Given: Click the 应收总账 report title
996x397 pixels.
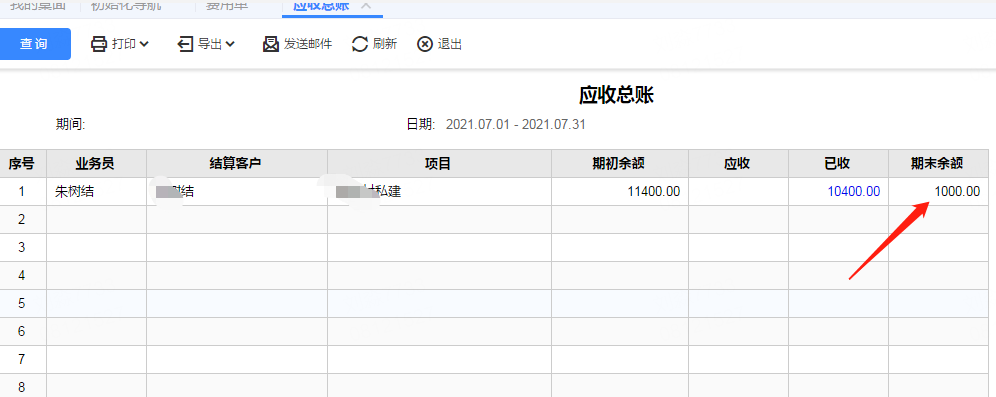Looking at the screenshot, I should 617,95.
